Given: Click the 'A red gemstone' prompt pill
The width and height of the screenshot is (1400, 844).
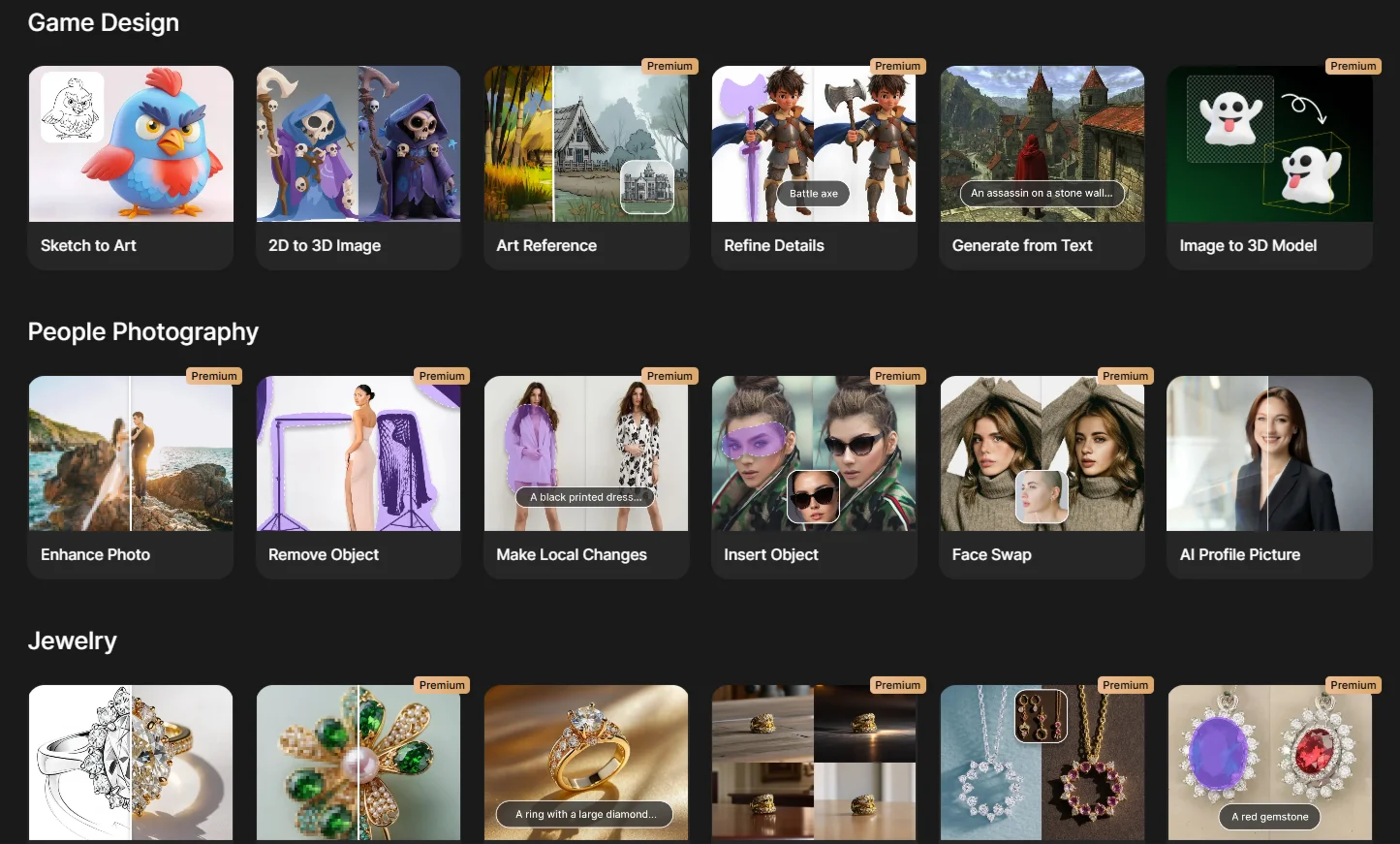Looking at the screenshot, I should pyautogui.click(x=1270, y=817).
